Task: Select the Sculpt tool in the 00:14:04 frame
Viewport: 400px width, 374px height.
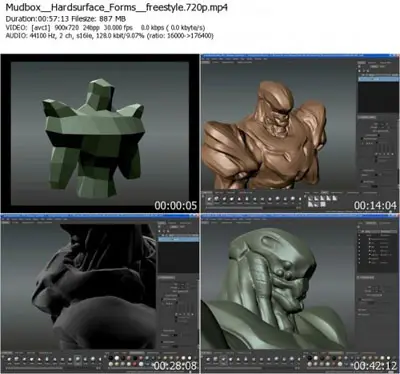Action: (x=209, y=199)
